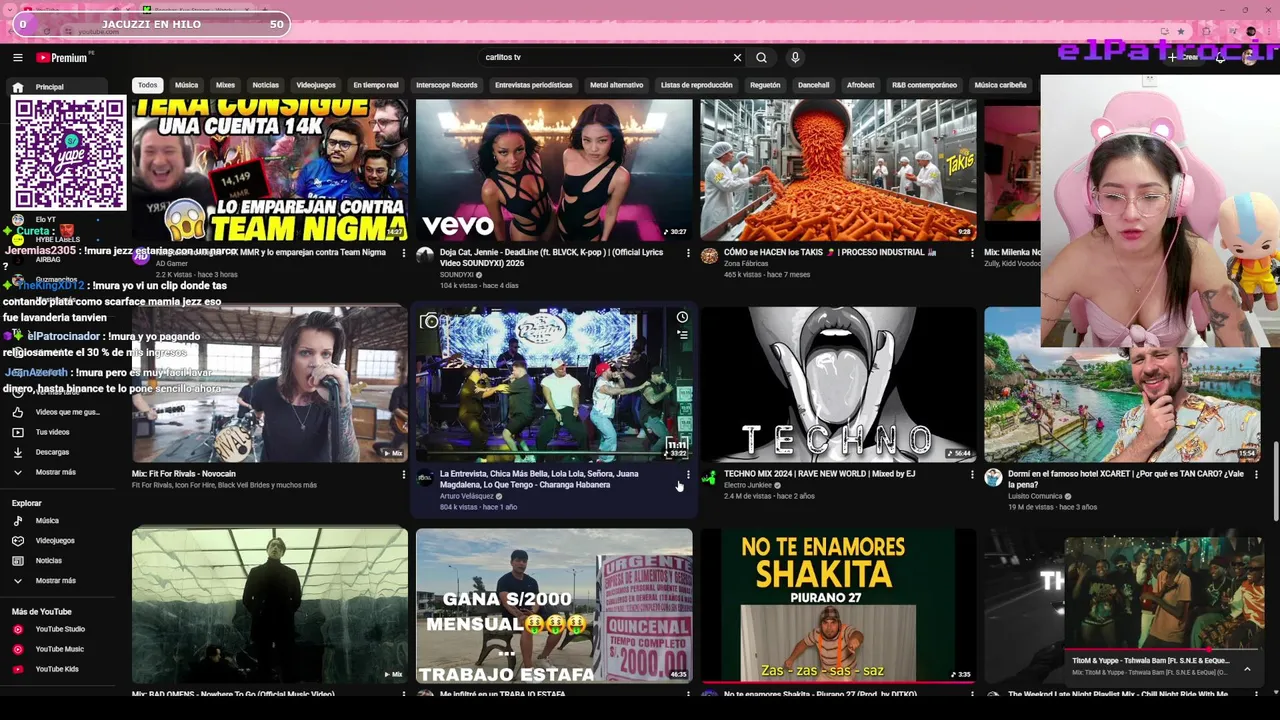Screen dimensions: 1280x720
Task: Select the Noticias filter chip
Action: pos(265,85)
